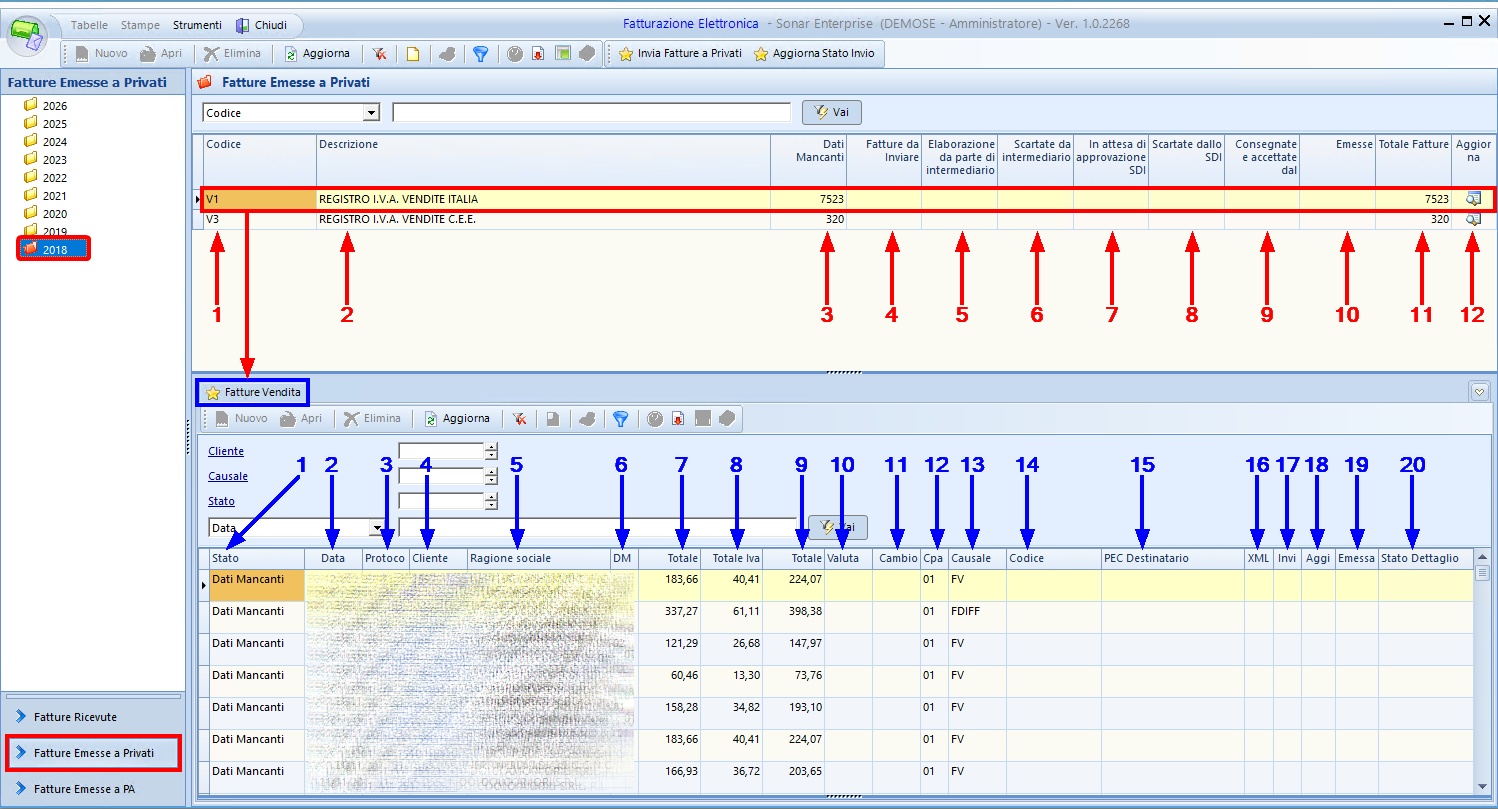
Task: Open the Data filter combo box dropdown
Action: (x=378, y=528)
